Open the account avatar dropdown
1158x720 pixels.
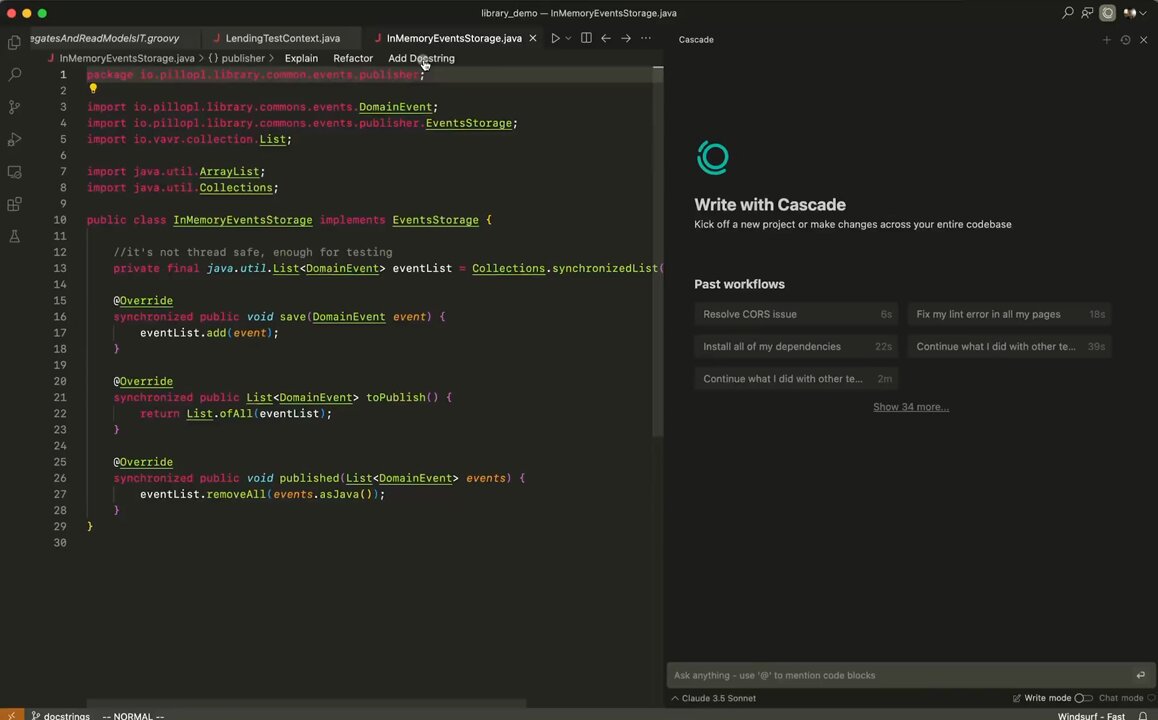point(1134,13)
